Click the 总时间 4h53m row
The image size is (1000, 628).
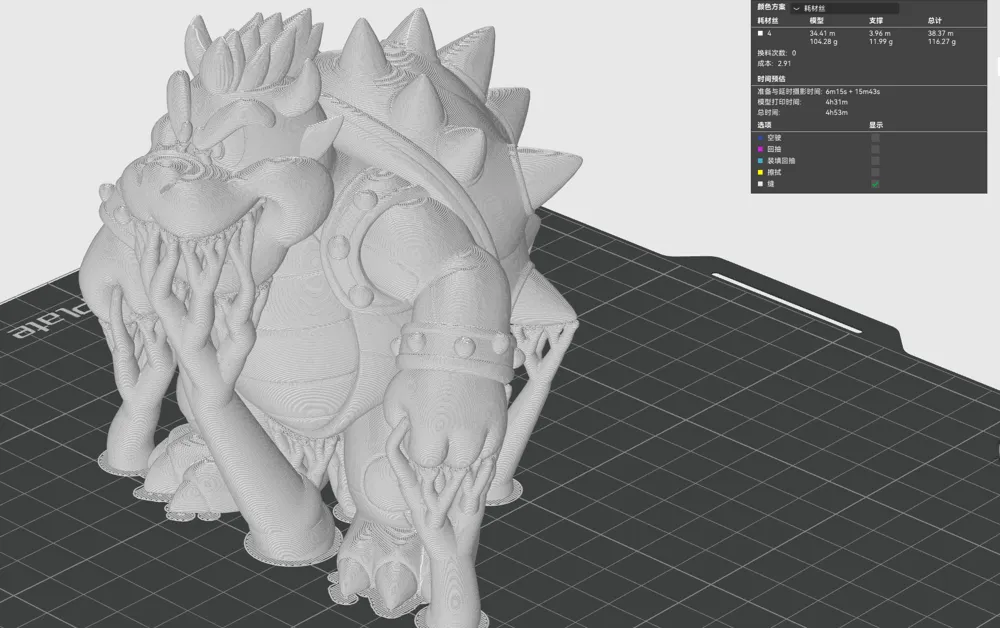coord(802,112)
